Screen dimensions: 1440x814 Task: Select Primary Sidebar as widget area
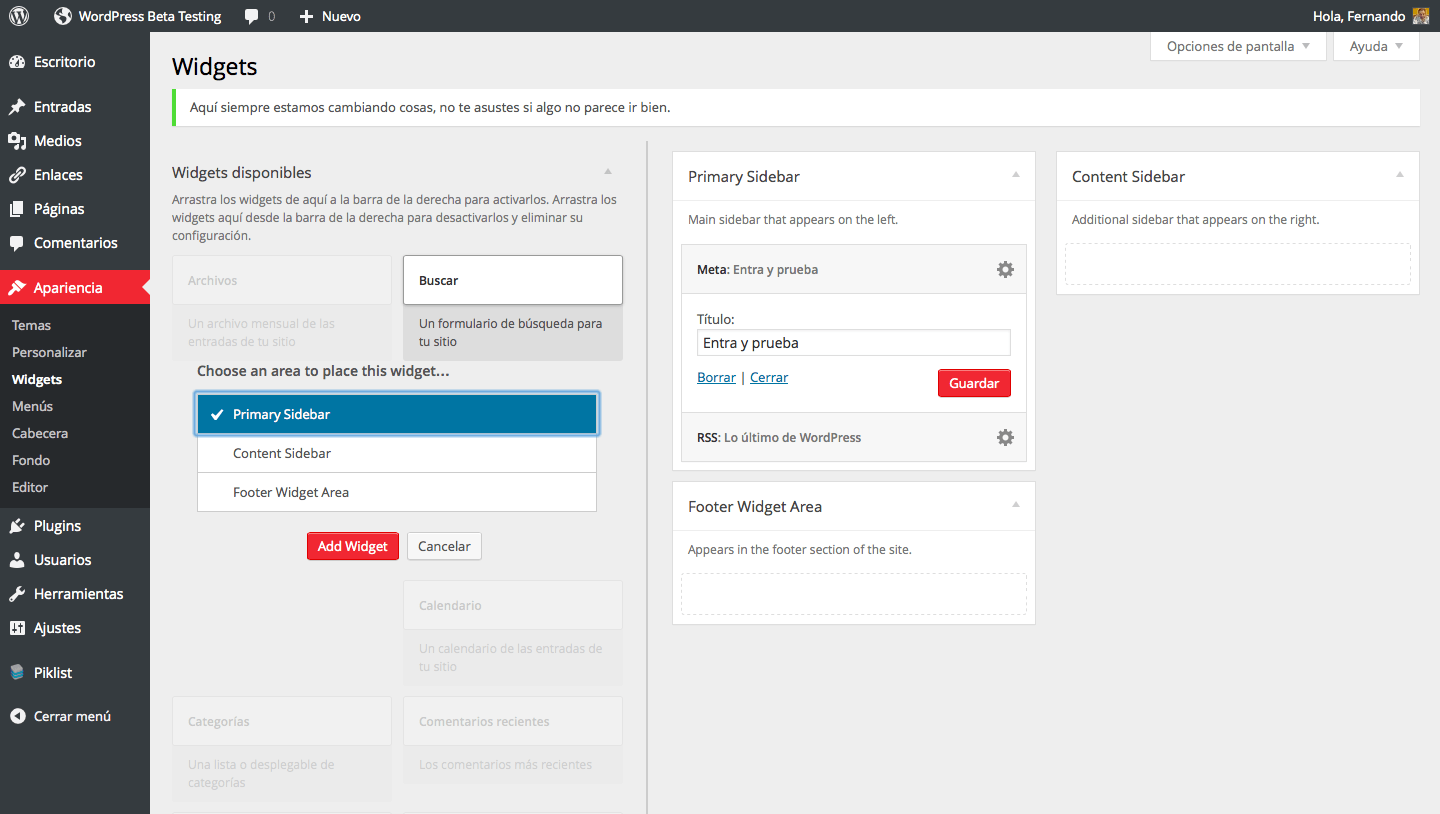(x=397, y=414)
